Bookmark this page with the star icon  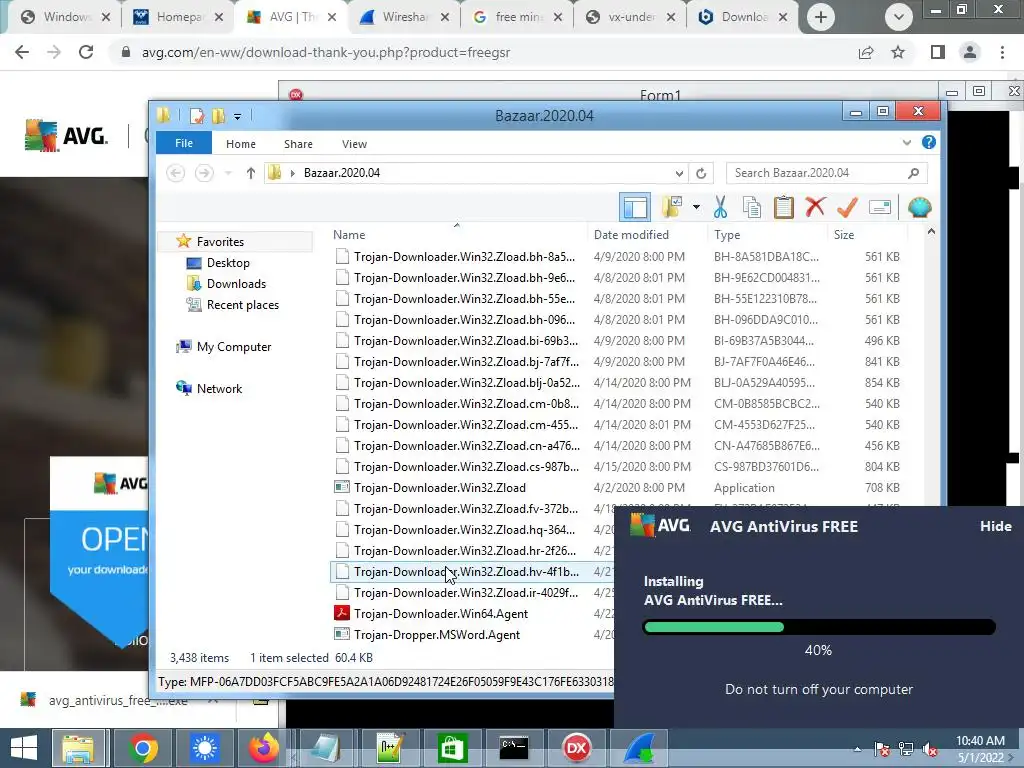[898, 52]
